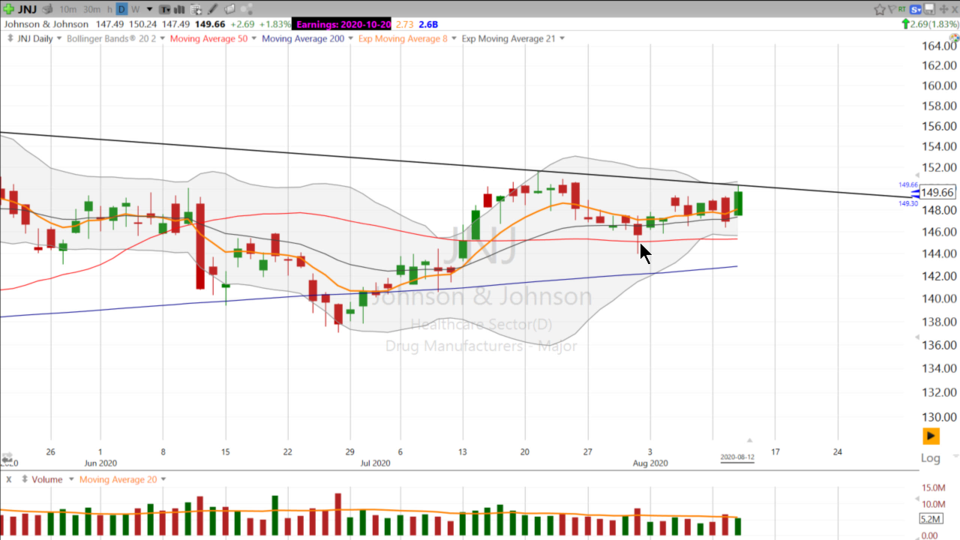Select the 10m timeframe button
The image size is (960, 540).
pos(68,9)
